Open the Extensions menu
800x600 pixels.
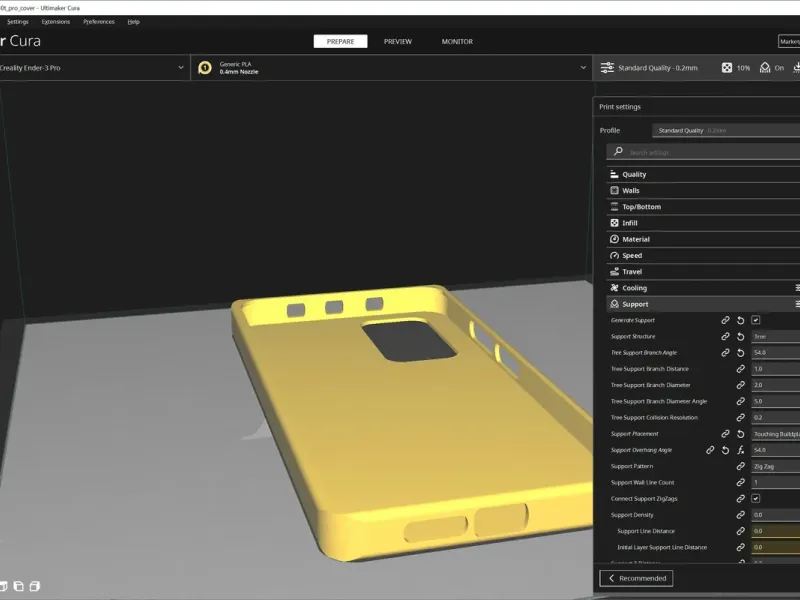coord(56,22)
